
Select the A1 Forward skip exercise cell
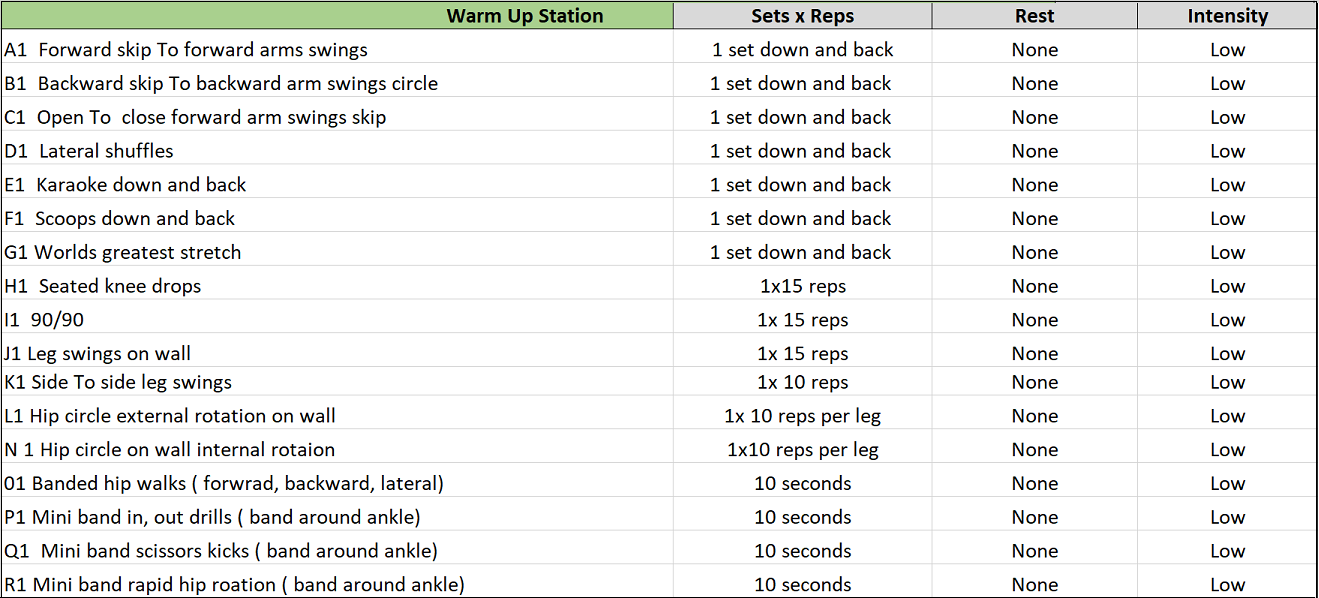[x=186, y=50]
